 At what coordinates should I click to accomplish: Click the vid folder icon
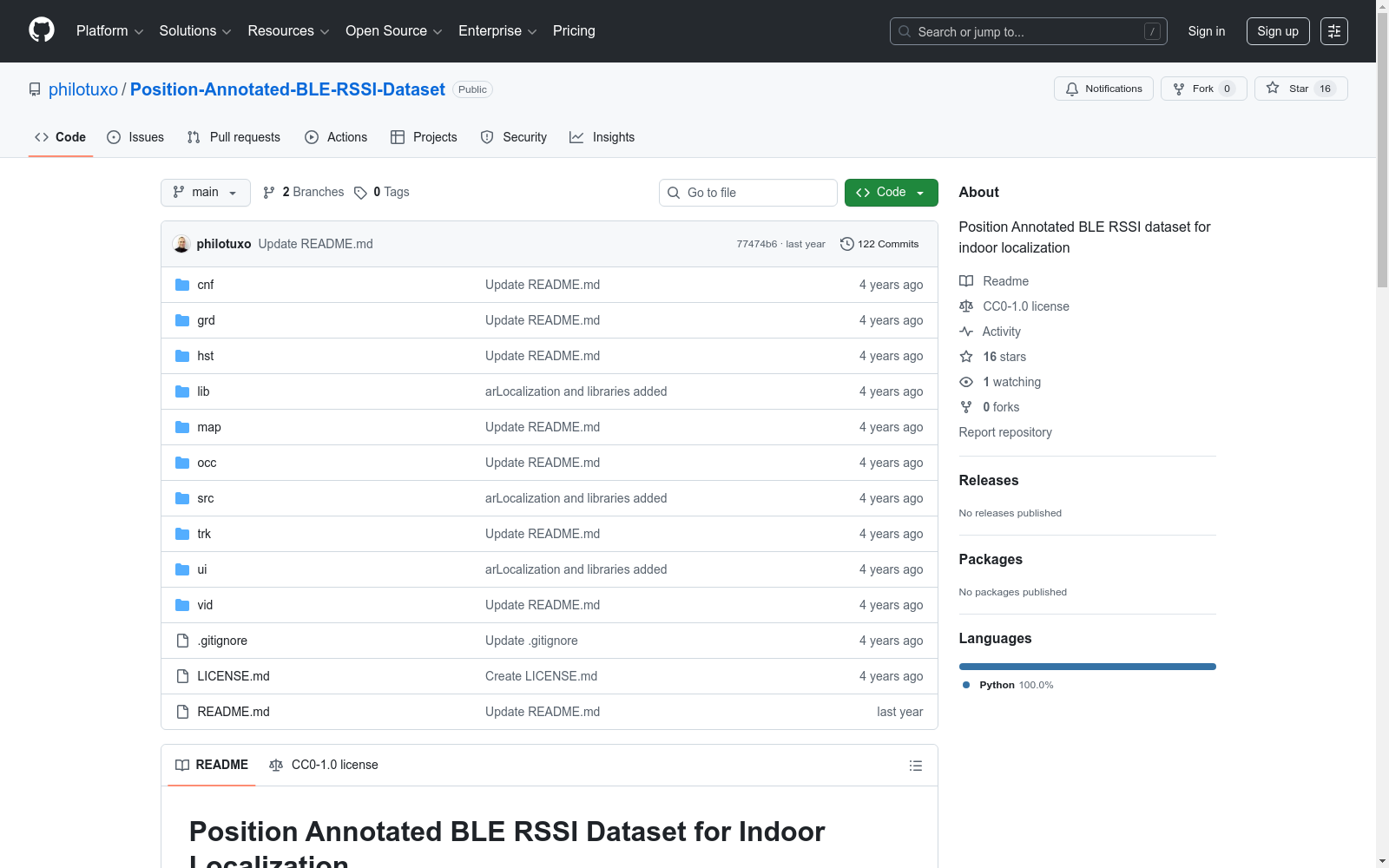click(x=182, y=605)
